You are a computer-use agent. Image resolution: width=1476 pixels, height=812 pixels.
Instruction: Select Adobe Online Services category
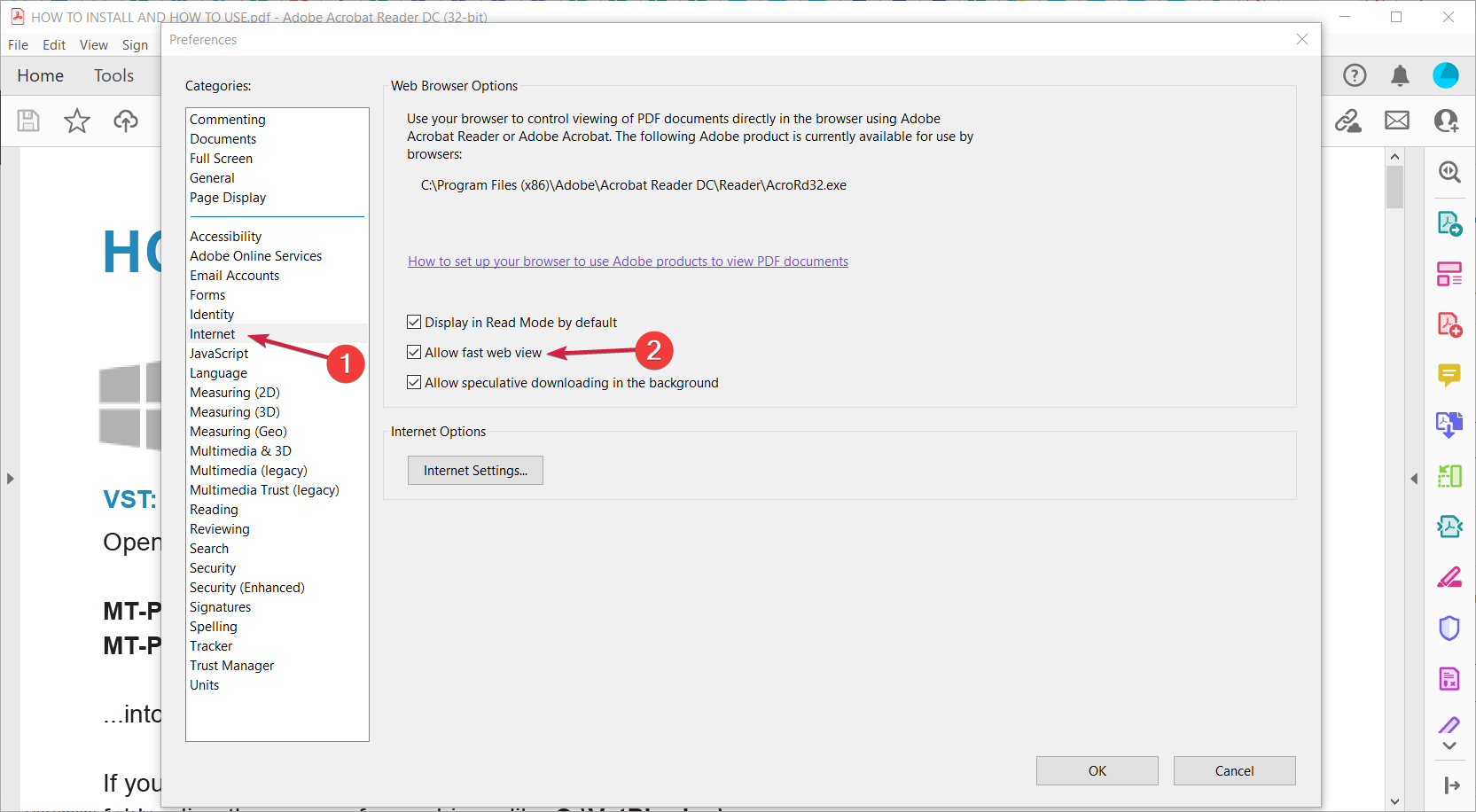click(x=255, y=256)
